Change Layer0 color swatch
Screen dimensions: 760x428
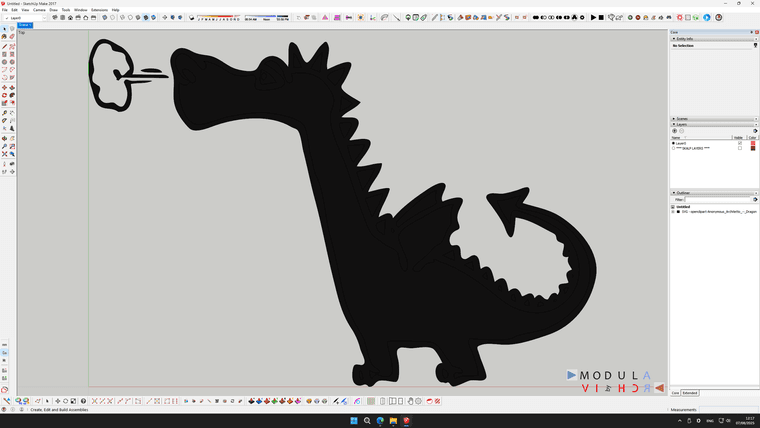[753, 143]
